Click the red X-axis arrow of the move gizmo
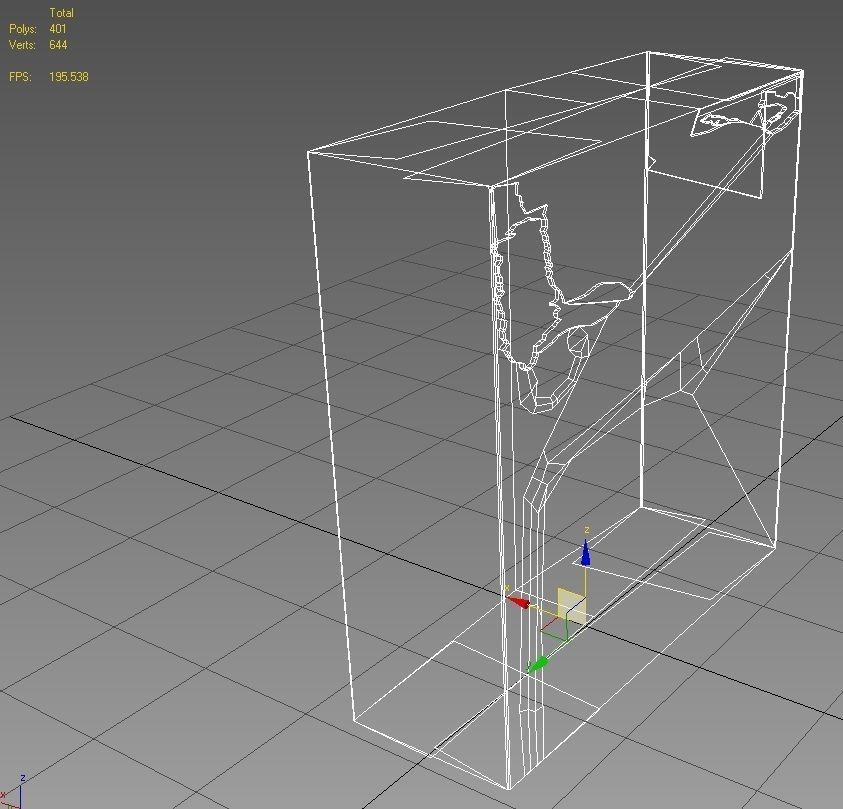Viewport: 843px width, 809px height. (518, 602)
